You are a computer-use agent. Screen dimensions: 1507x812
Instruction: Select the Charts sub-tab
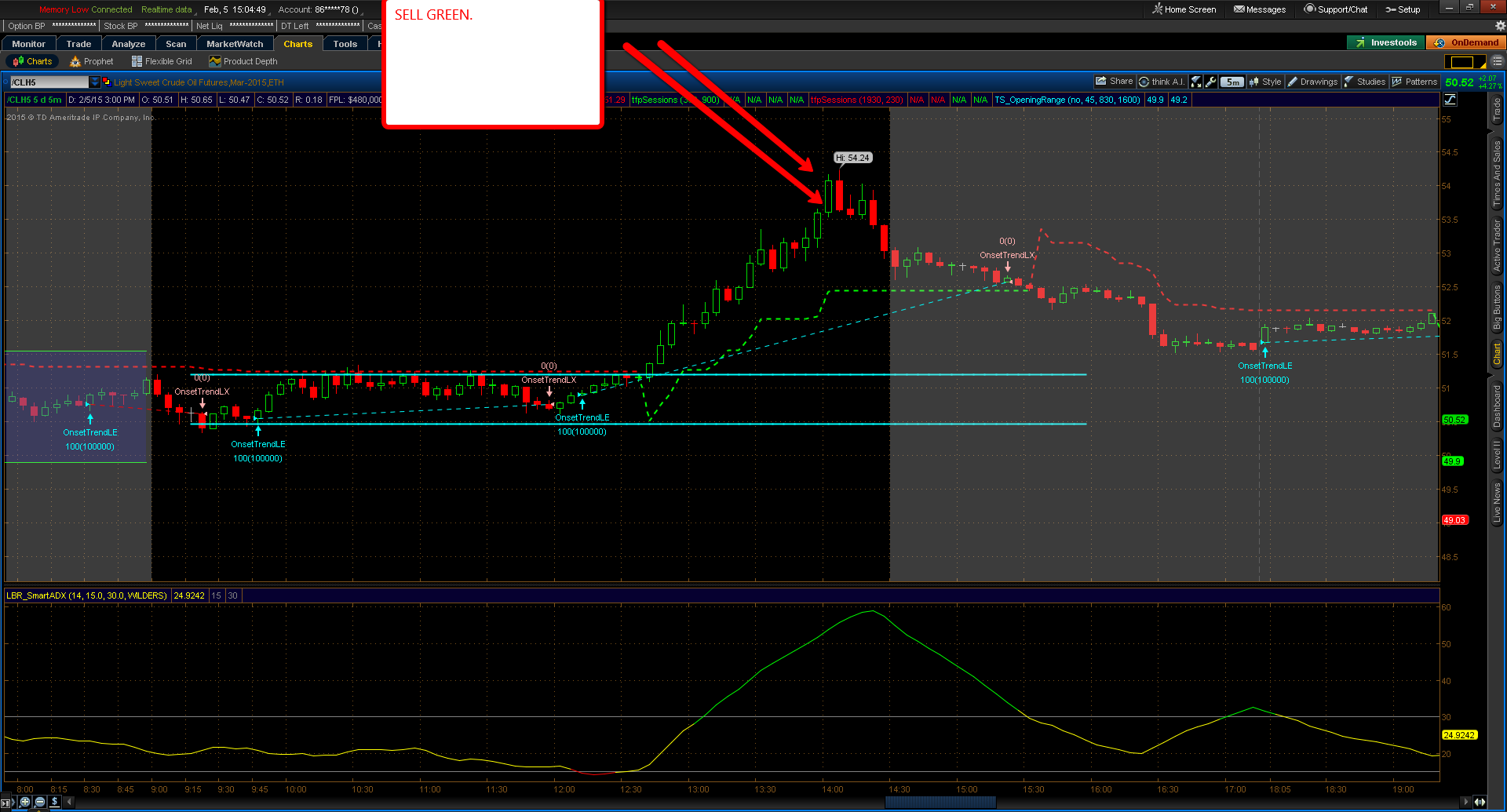(32, 61)
